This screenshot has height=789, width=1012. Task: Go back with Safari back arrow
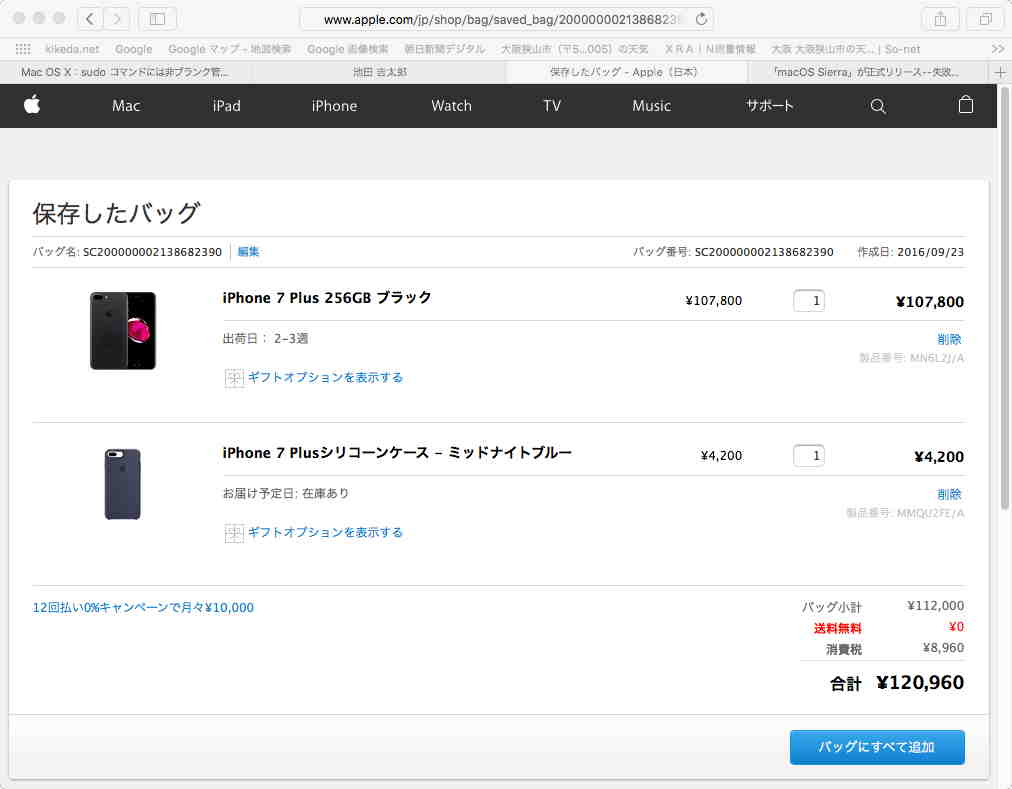[90, 19]
